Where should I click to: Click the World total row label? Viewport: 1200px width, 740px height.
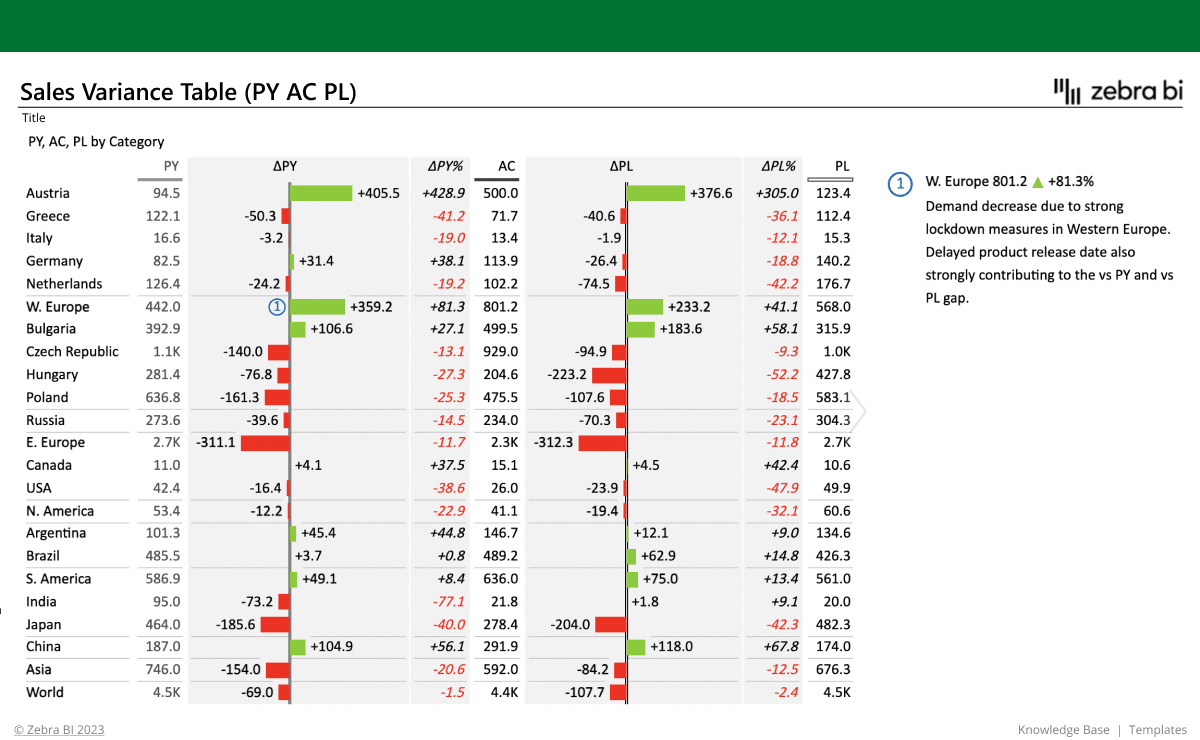(x=45, y=692)
